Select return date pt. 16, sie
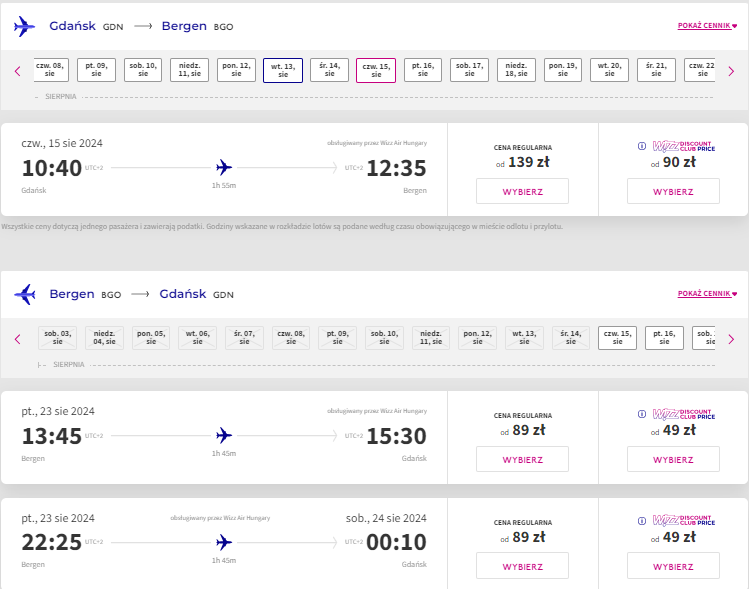Image resolution: width=749 pixels, height=589 pixels. (x=664, y=338)
